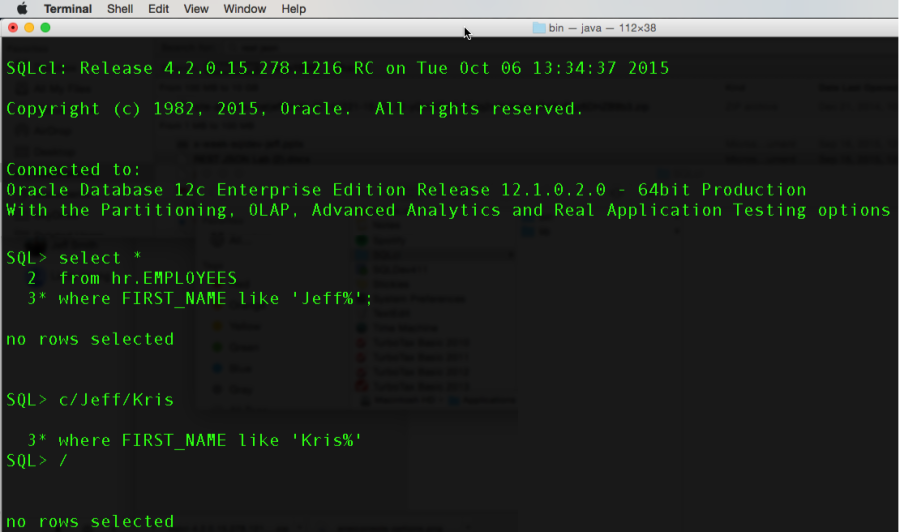Click the green zoom window button

(x=45, y=28)
